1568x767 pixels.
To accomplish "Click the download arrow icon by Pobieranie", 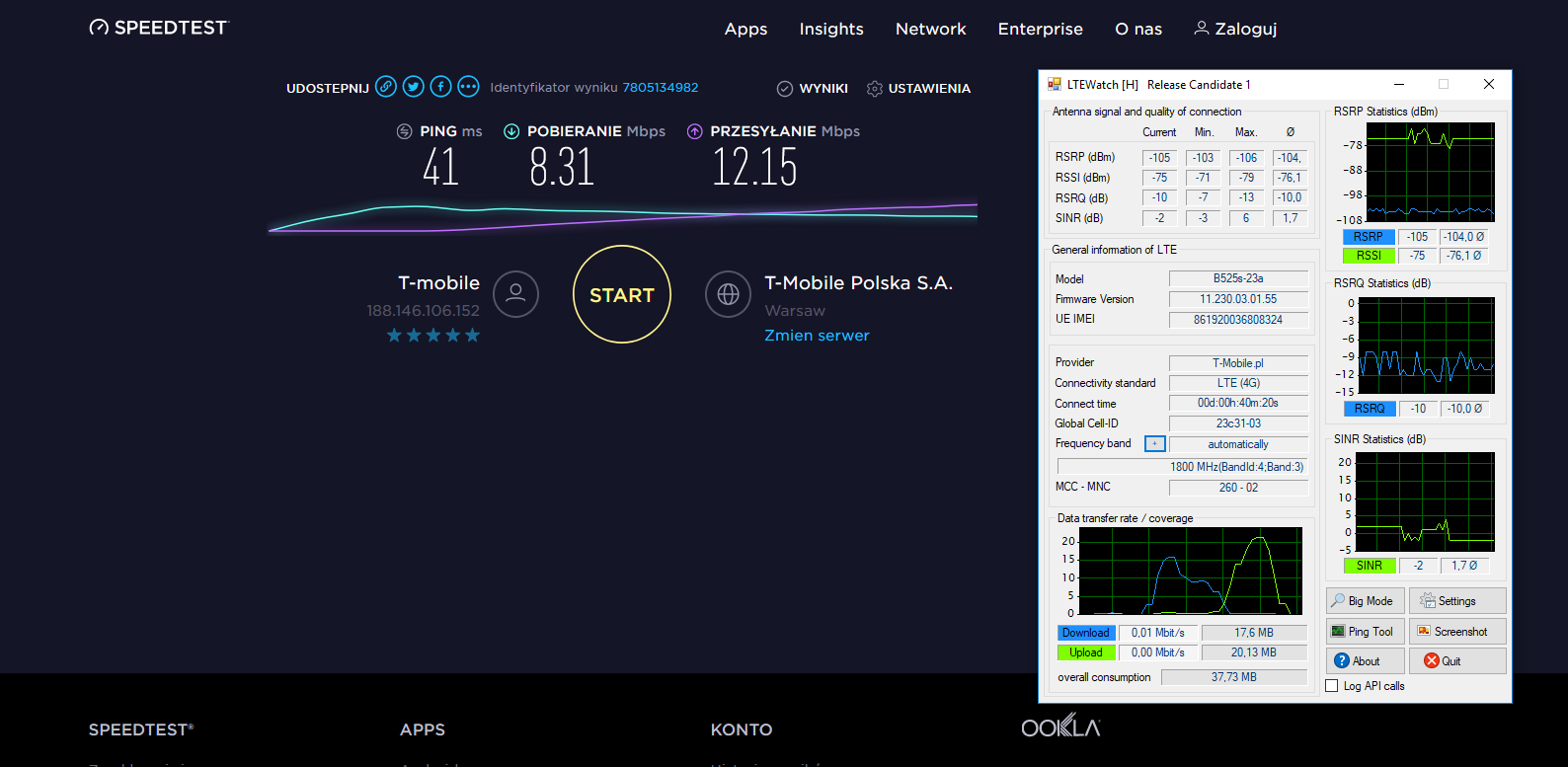I will [x=511, y=131].
